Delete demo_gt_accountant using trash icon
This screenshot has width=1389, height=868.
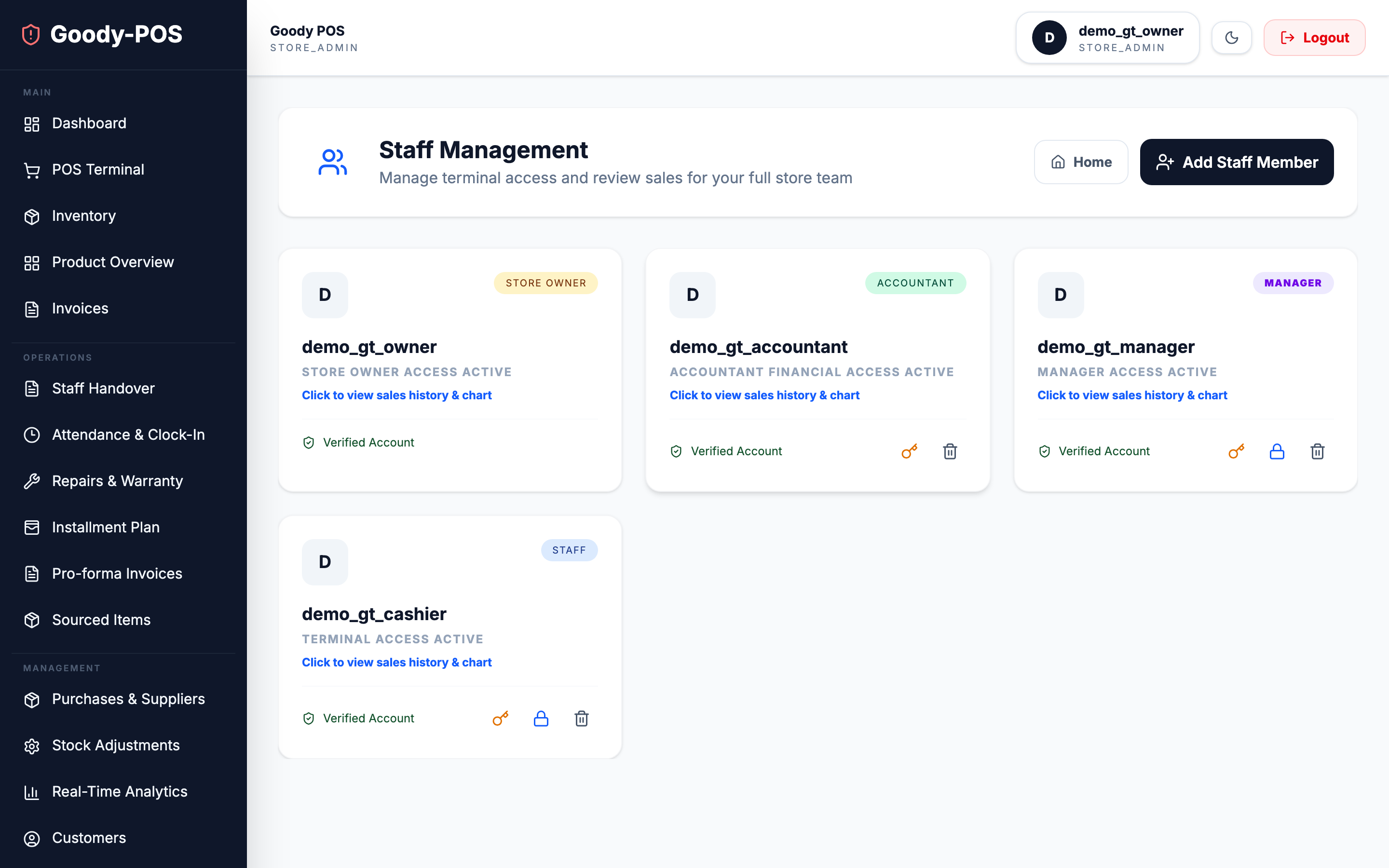950,451
